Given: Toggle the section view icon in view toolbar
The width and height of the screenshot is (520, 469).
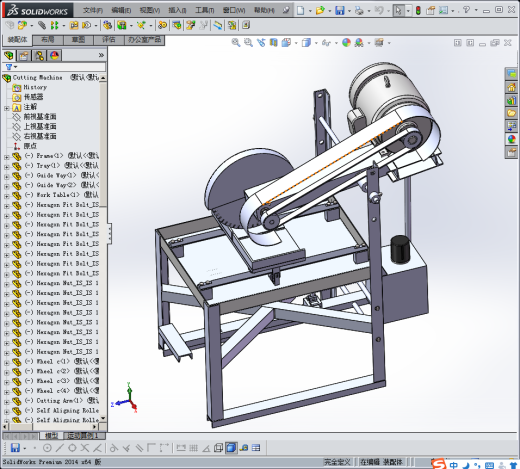Looking at the screenshot, I should click(x=274, y=43).
